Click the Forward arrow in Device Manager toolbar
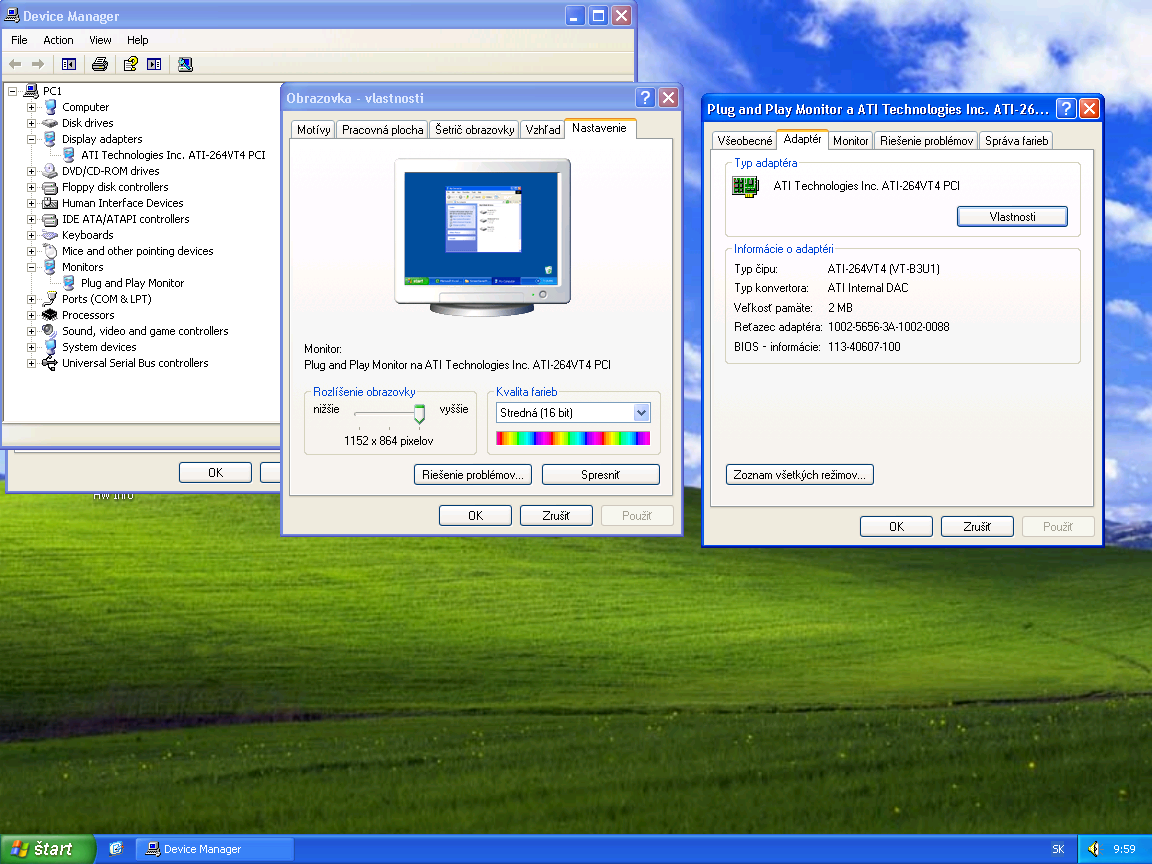 point(37,65)
